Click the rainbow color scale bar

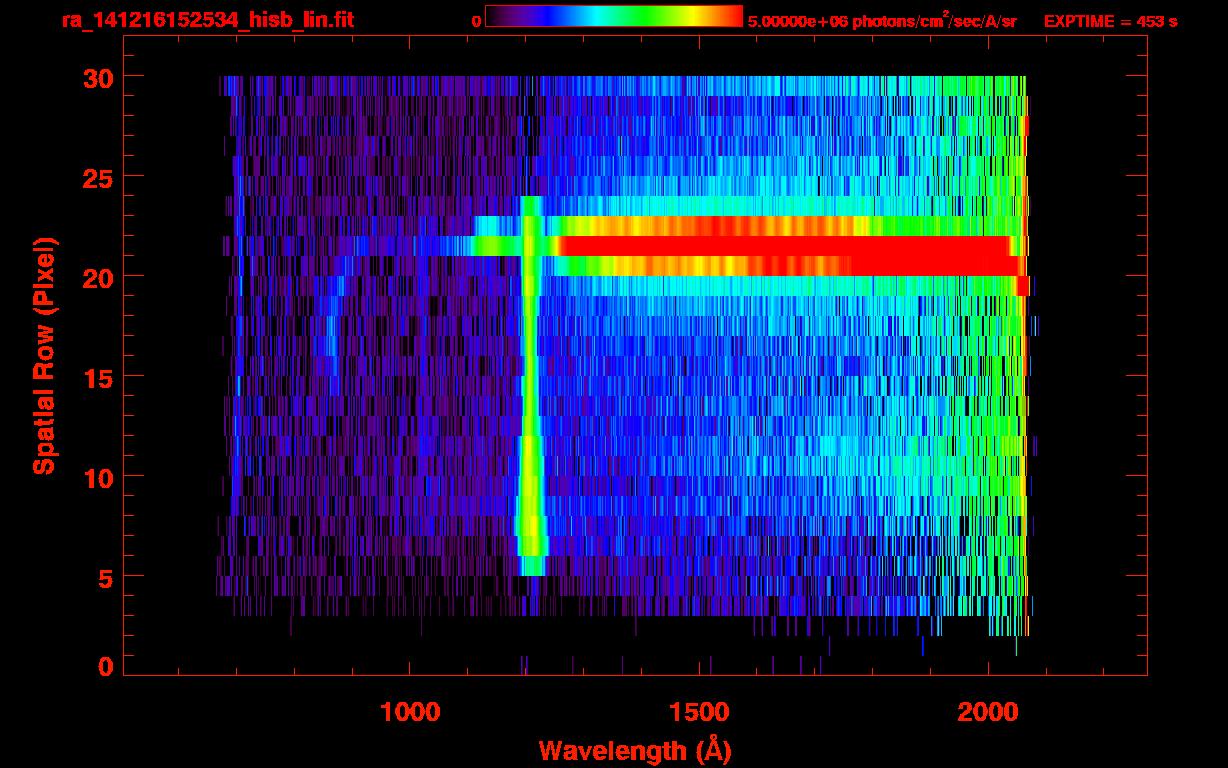614,16
